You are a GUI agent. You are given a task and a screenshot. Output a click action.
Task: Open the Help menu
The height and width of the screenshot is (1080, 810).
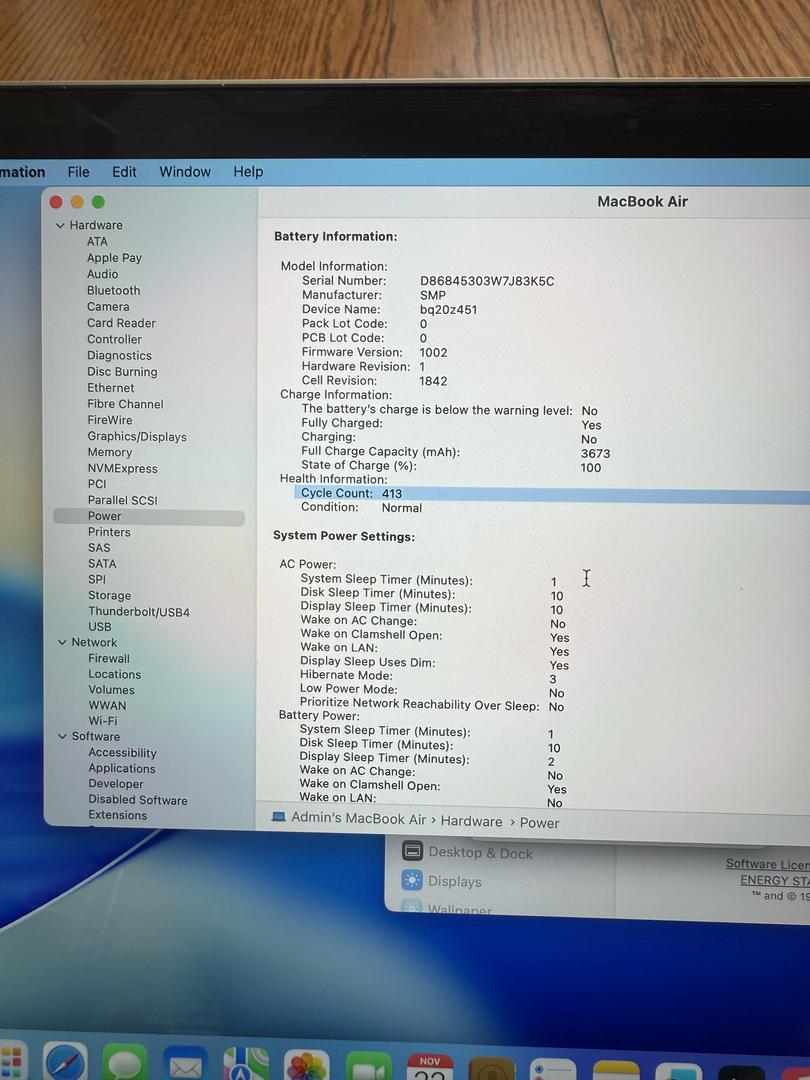tap(248, 172)
